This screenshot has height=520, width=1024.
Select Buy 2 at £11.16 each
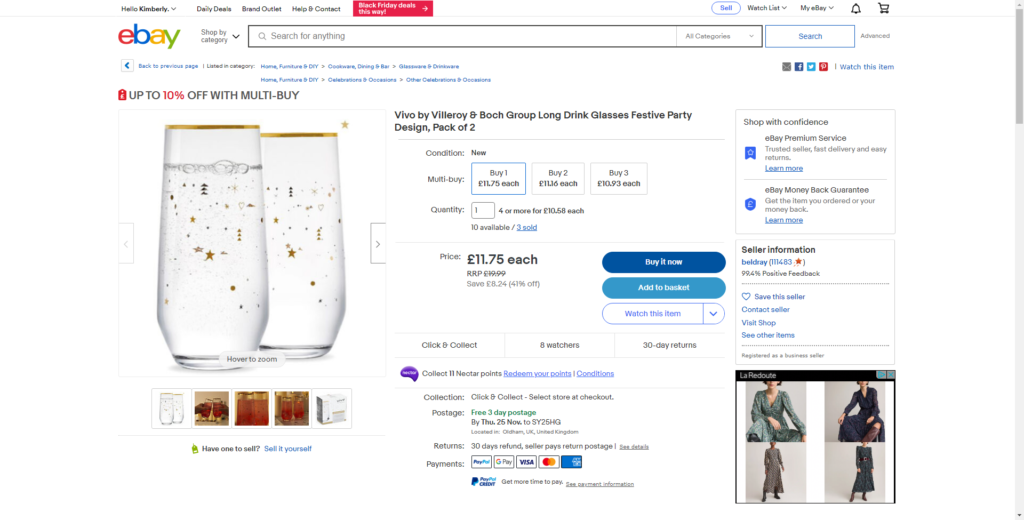(558, 178)
